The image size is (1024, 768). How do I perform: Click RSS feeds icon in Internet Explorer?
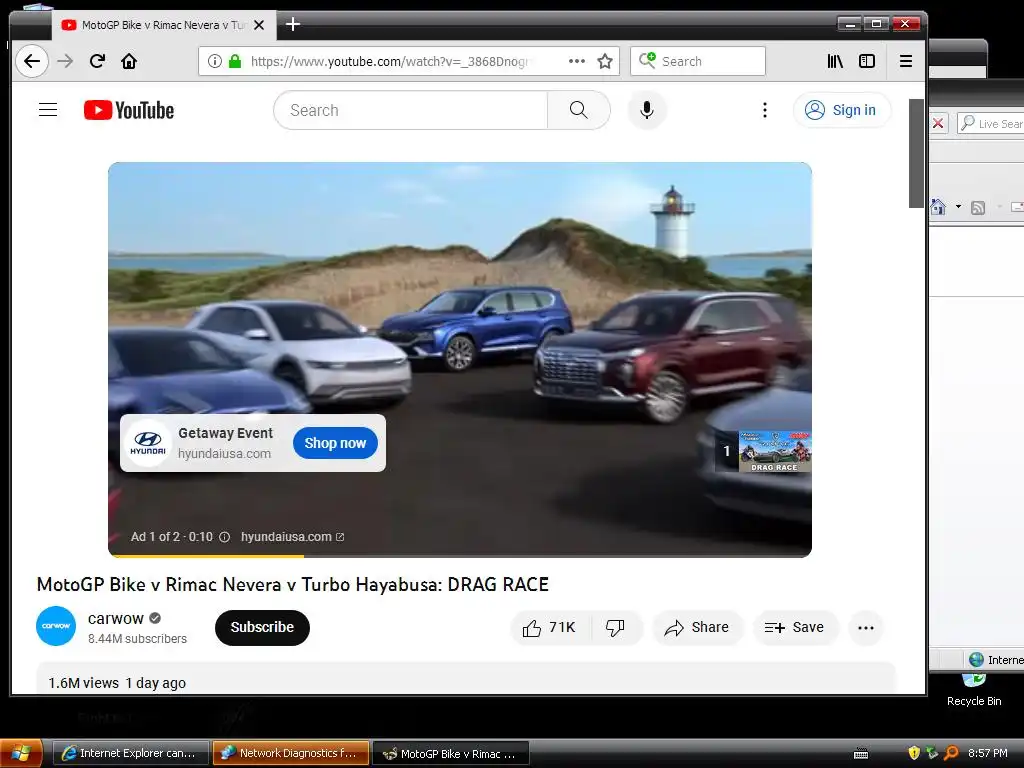[x=978, y=208]
